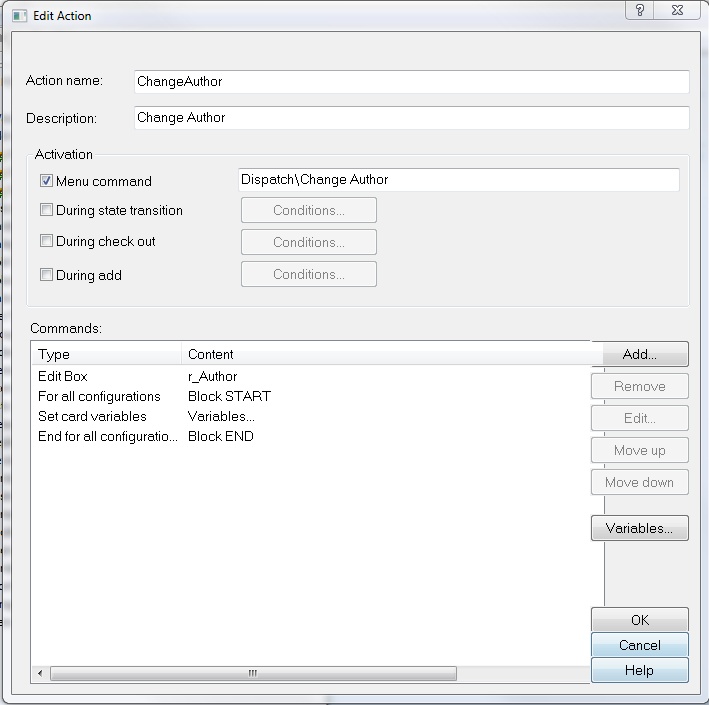Uncheck the Menu command checkbox

point(46,181)
